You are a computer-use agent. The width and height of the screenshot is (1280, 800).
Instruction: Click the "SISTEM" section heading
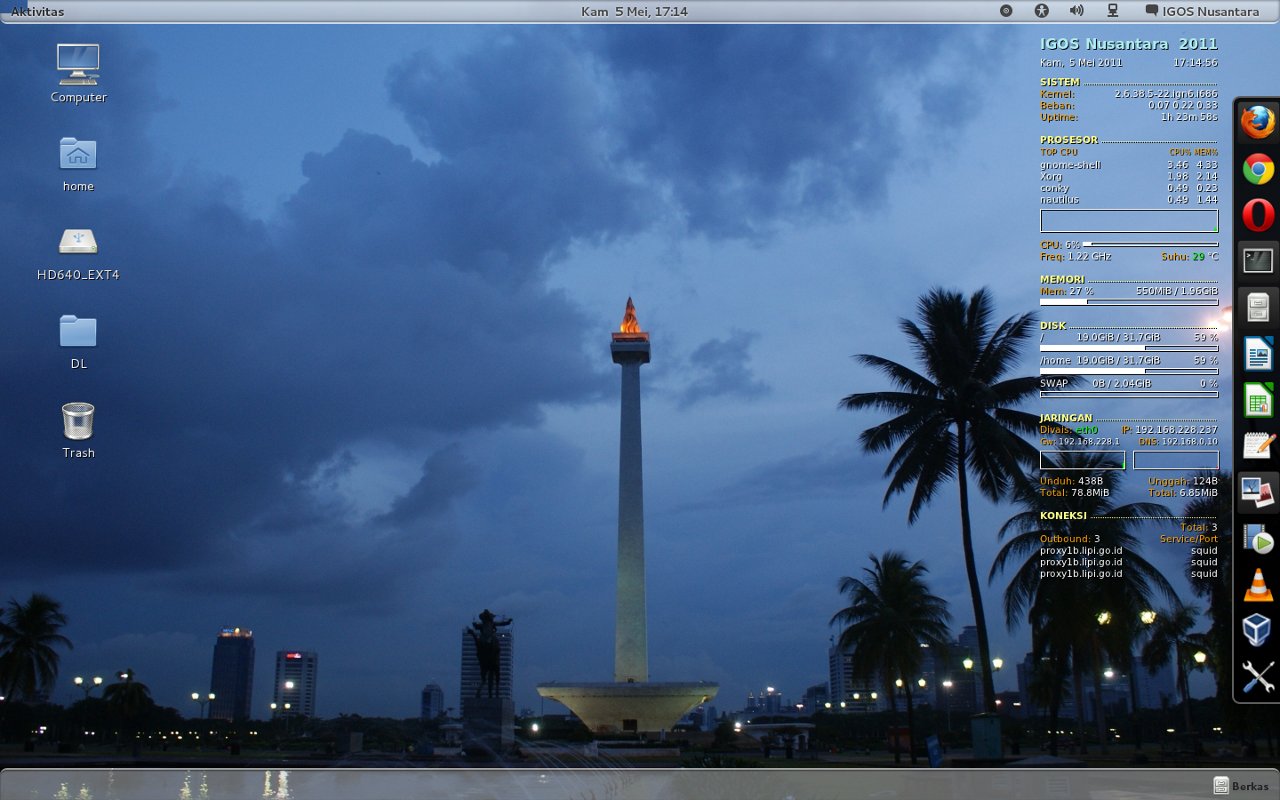(x=1060, y=82)
